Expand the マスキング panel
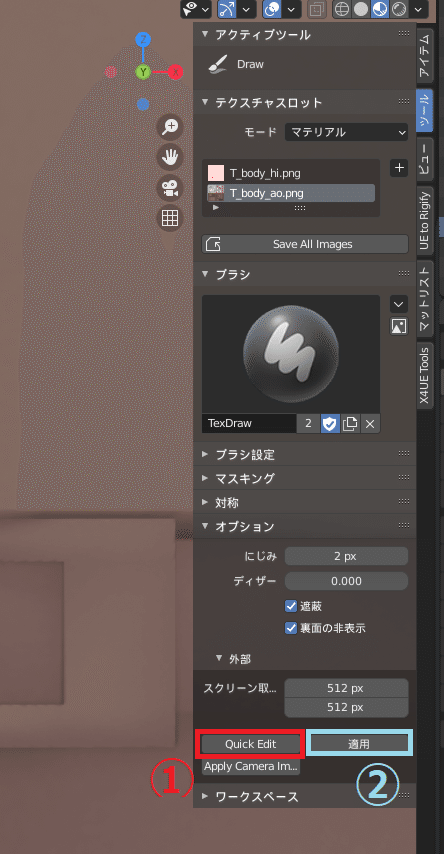Image resolution: width=444 pixels, height=854 pixels. 205,478
